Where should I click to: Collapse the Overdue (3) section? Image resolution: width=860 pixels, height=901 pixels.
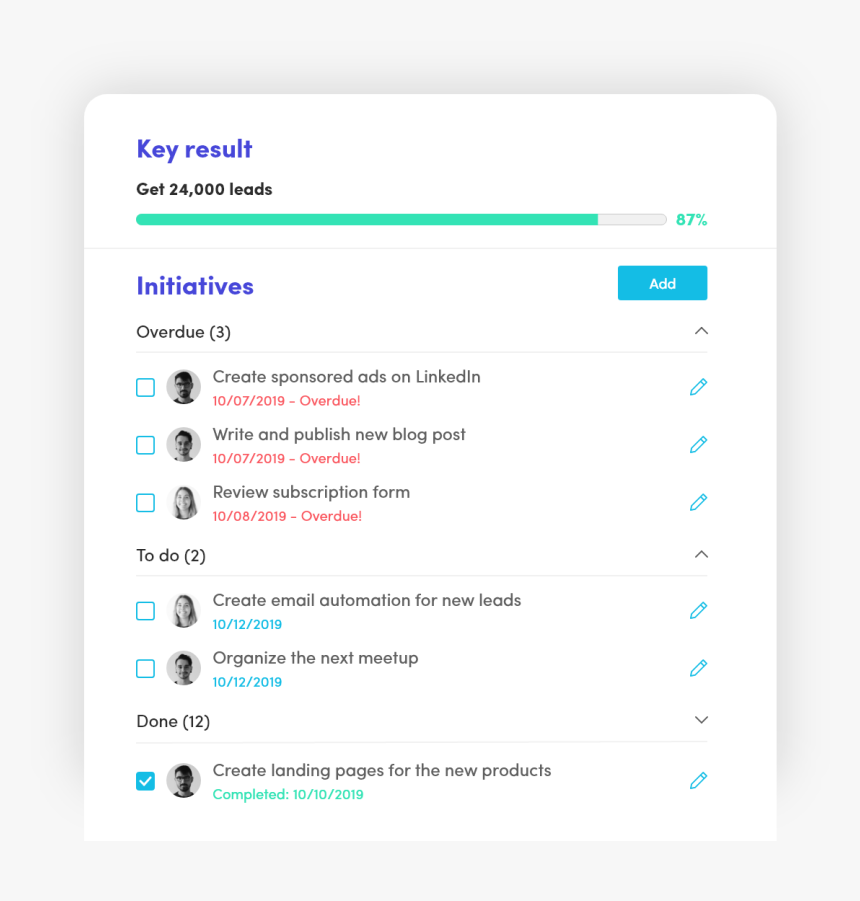pyautogui.click(x=701, y=331)
